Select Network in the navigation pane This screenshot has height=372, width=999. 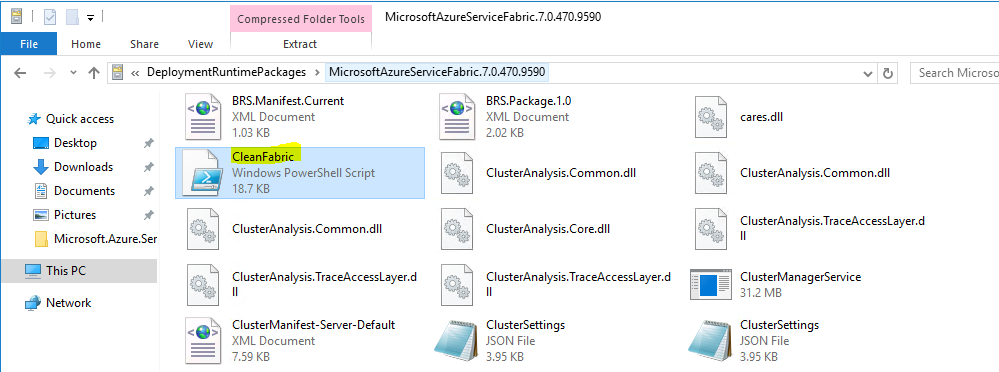tap(68, 303)
